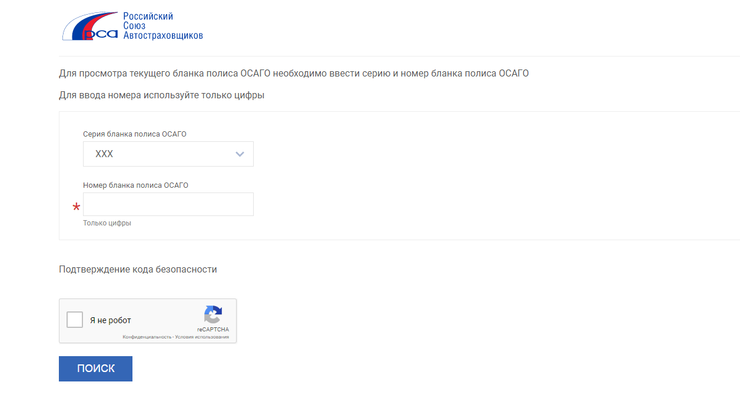Click the "Номер бланка полиса ОСАГО" label
This screenshot has width=740, height=395.
pos(135,185)
